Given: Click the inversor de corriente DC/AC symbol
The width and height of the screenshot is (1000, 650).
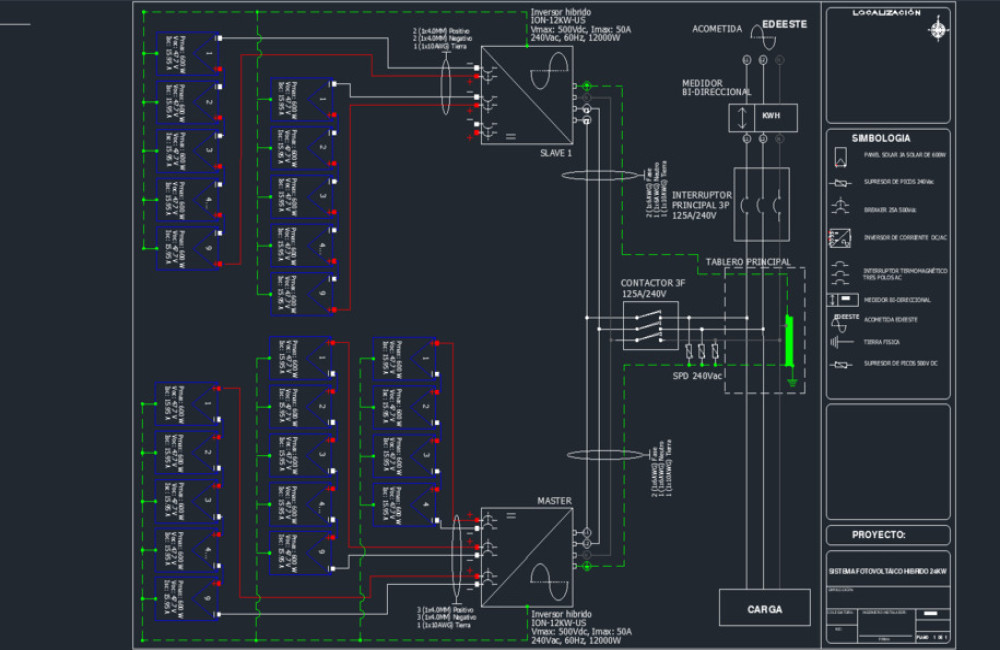Looking at the screenshot, I should pos(839,238).
